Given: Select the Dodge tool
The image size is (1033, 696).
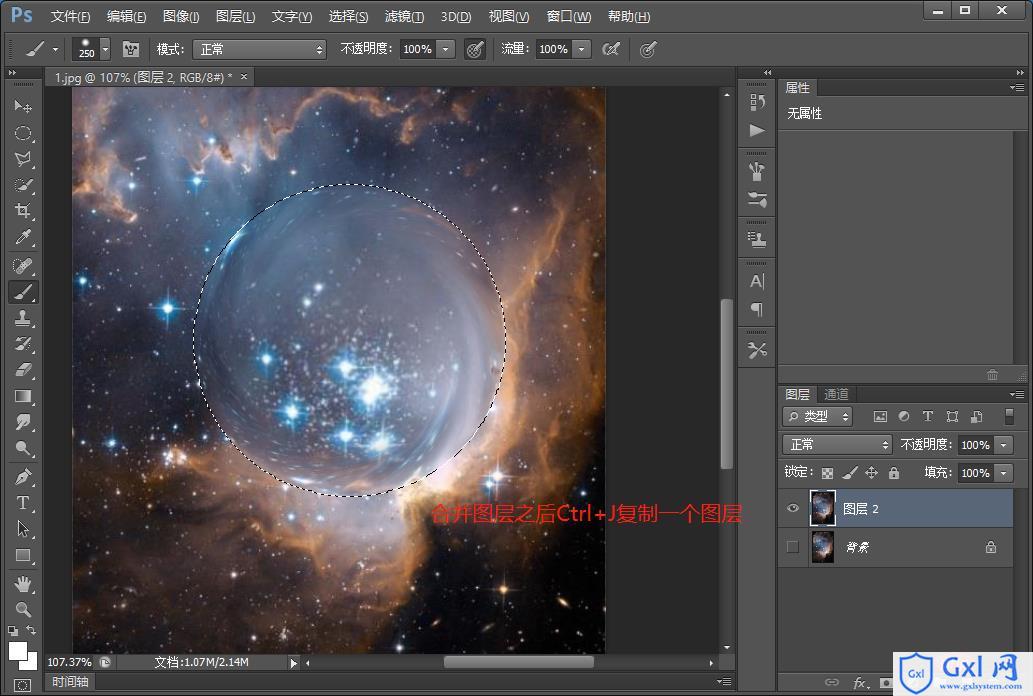Looking at the screenshot, I should click(x=23, y=448).
